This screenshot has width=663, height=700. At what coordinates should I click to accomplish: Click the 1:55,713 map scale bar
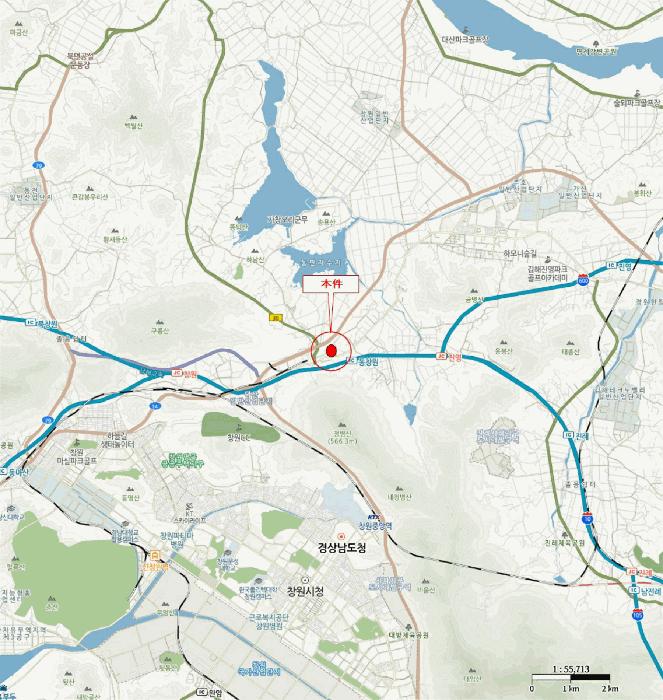click(571, 678)
